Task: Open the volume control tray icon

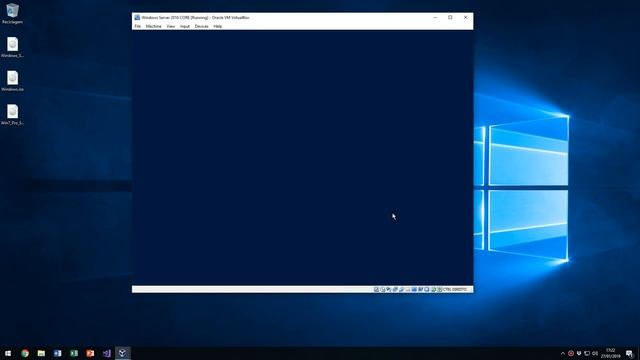Action: [595, 353]
